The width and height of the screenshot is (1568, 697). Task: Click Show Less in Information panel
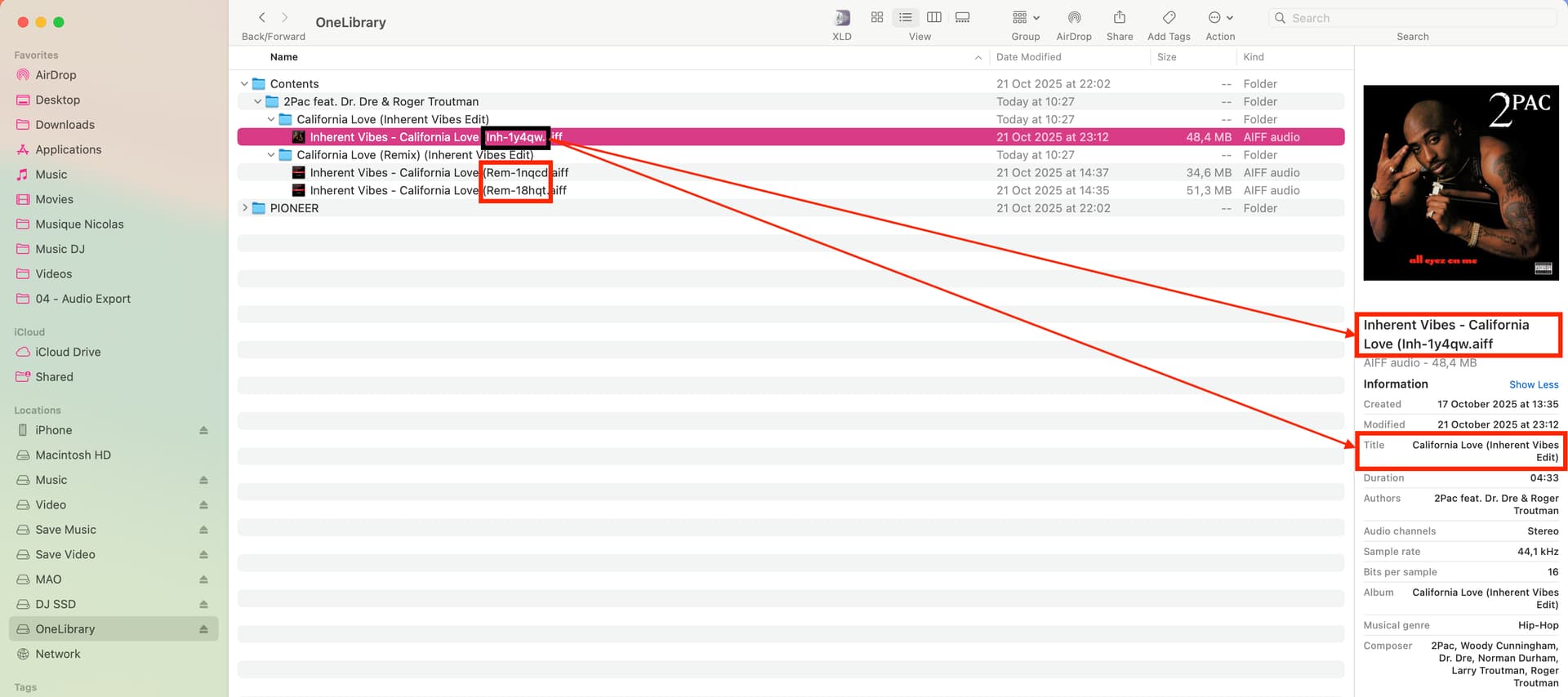[x=1533, y=384]
